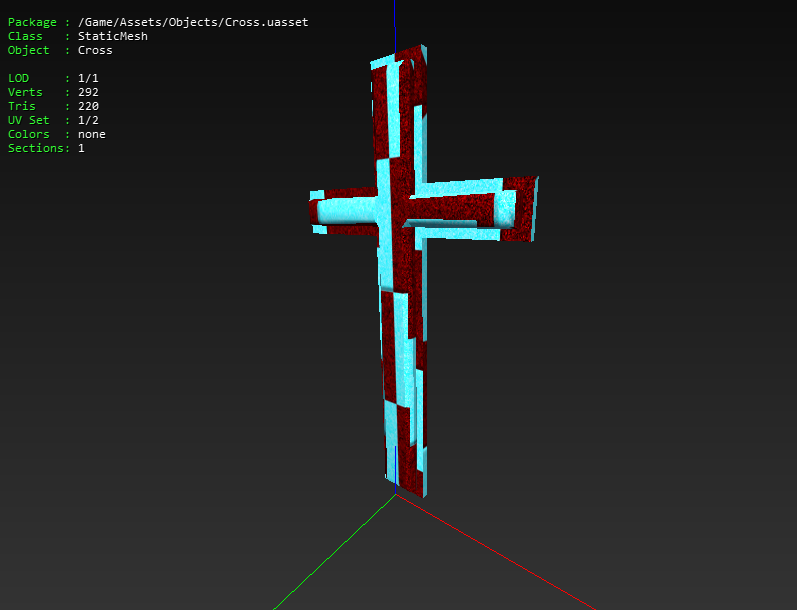Click the Colors value 'none'
797x610 pixels.
pos(91,134)
